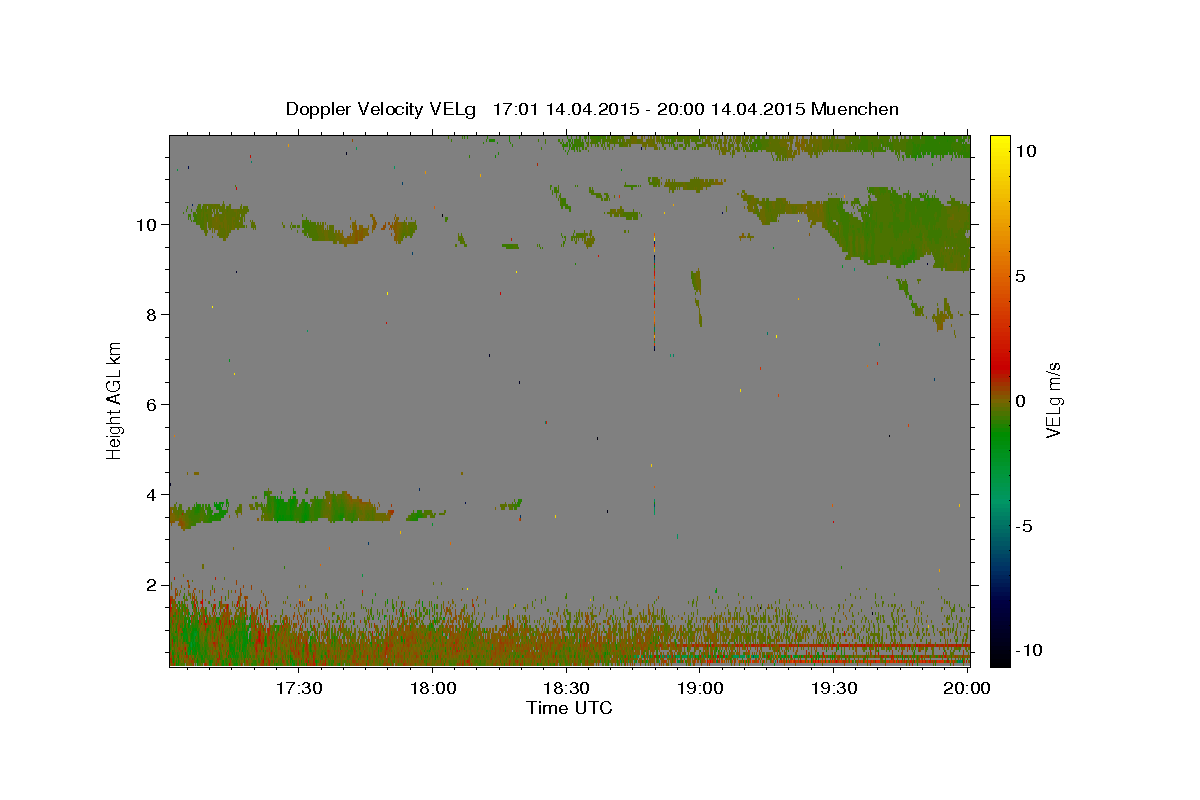Click the vertical multicolor streak near 18:50
Screen dimensions: 1200x800
tap(654, 292)
